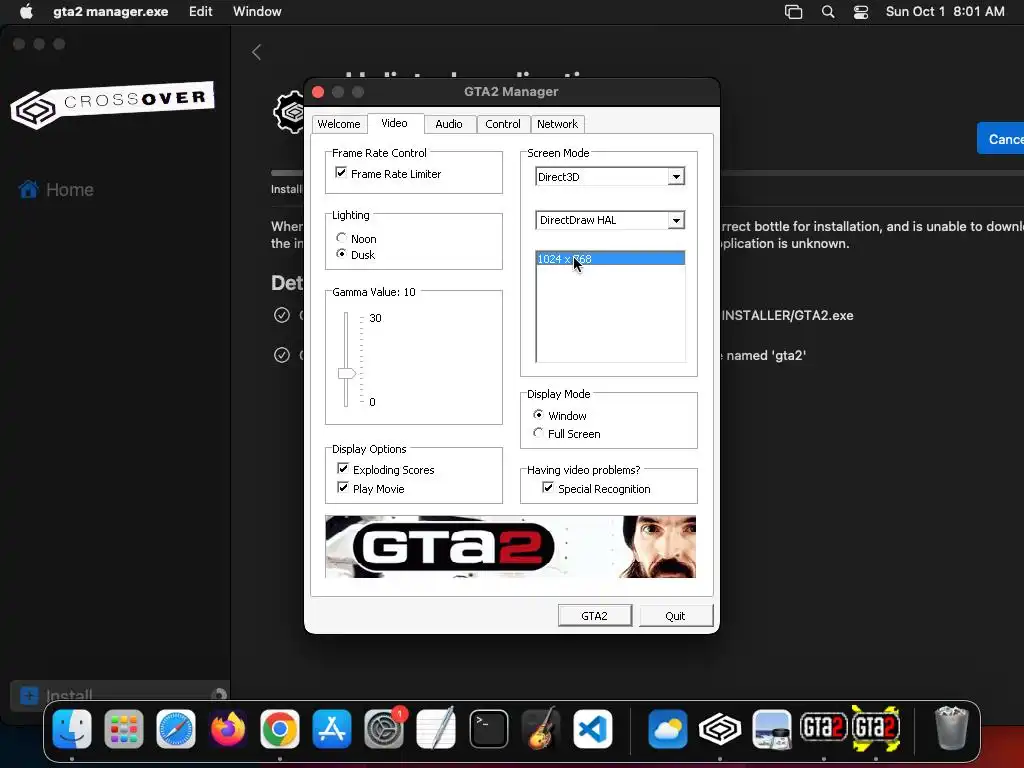Switch to the Audio tab
This screenshot has height=768, width=1024.
(x=449, y=124)
